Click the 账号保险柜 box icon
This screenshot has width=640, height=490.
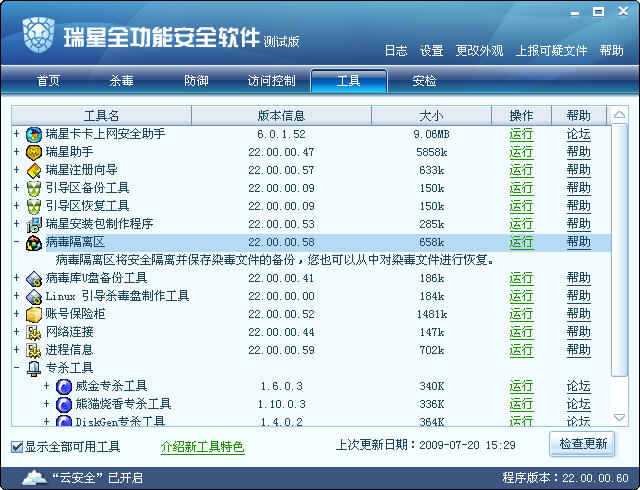pos(34,314)
